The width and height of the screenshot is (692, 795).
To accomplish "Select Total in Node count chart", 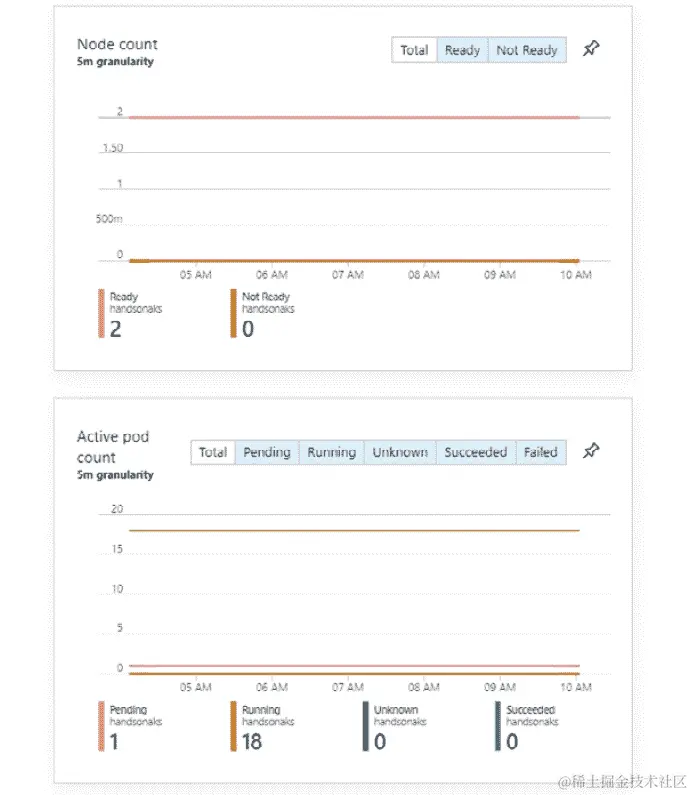I will 414,50.
